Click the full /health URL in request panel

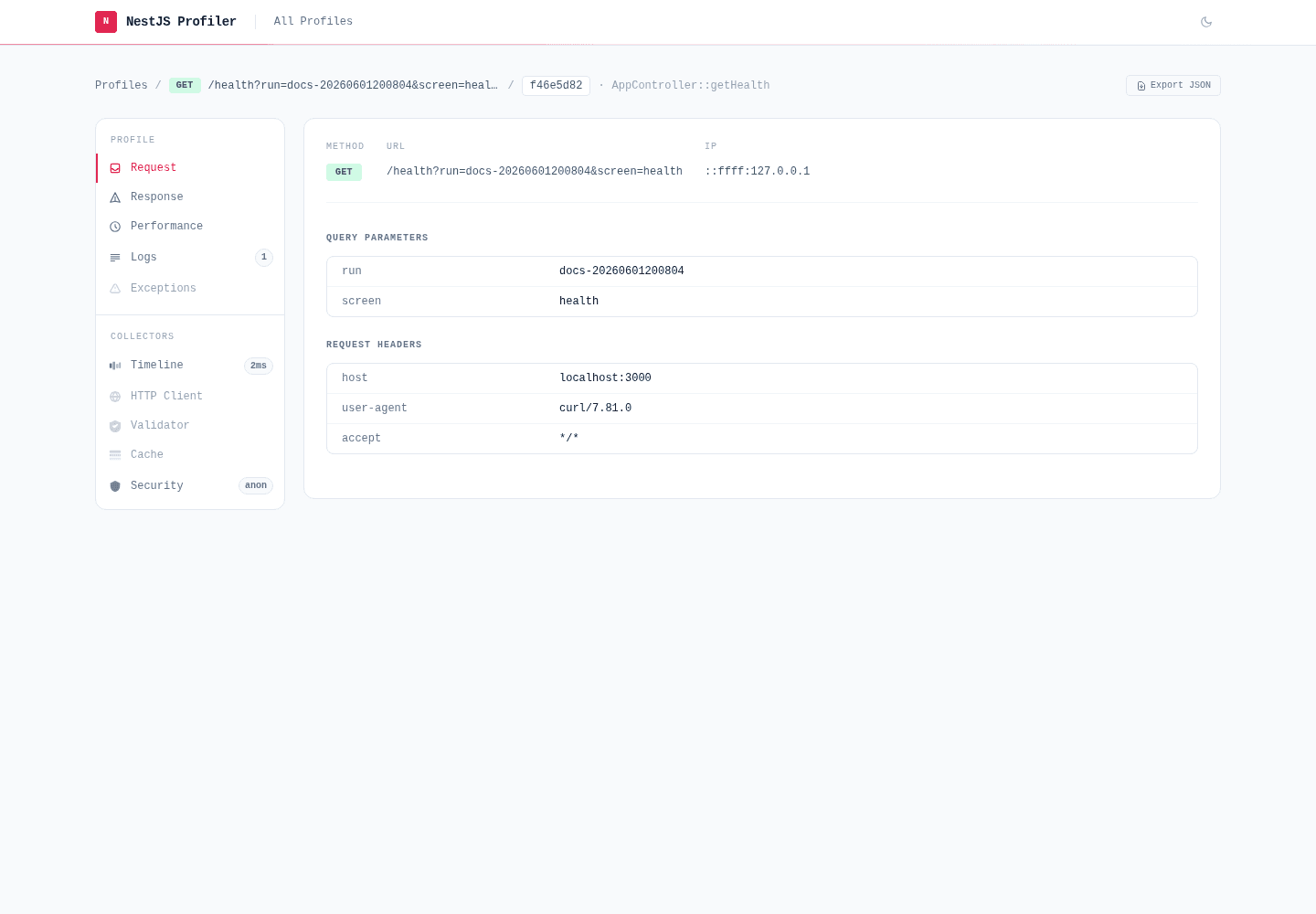(535, 171)
